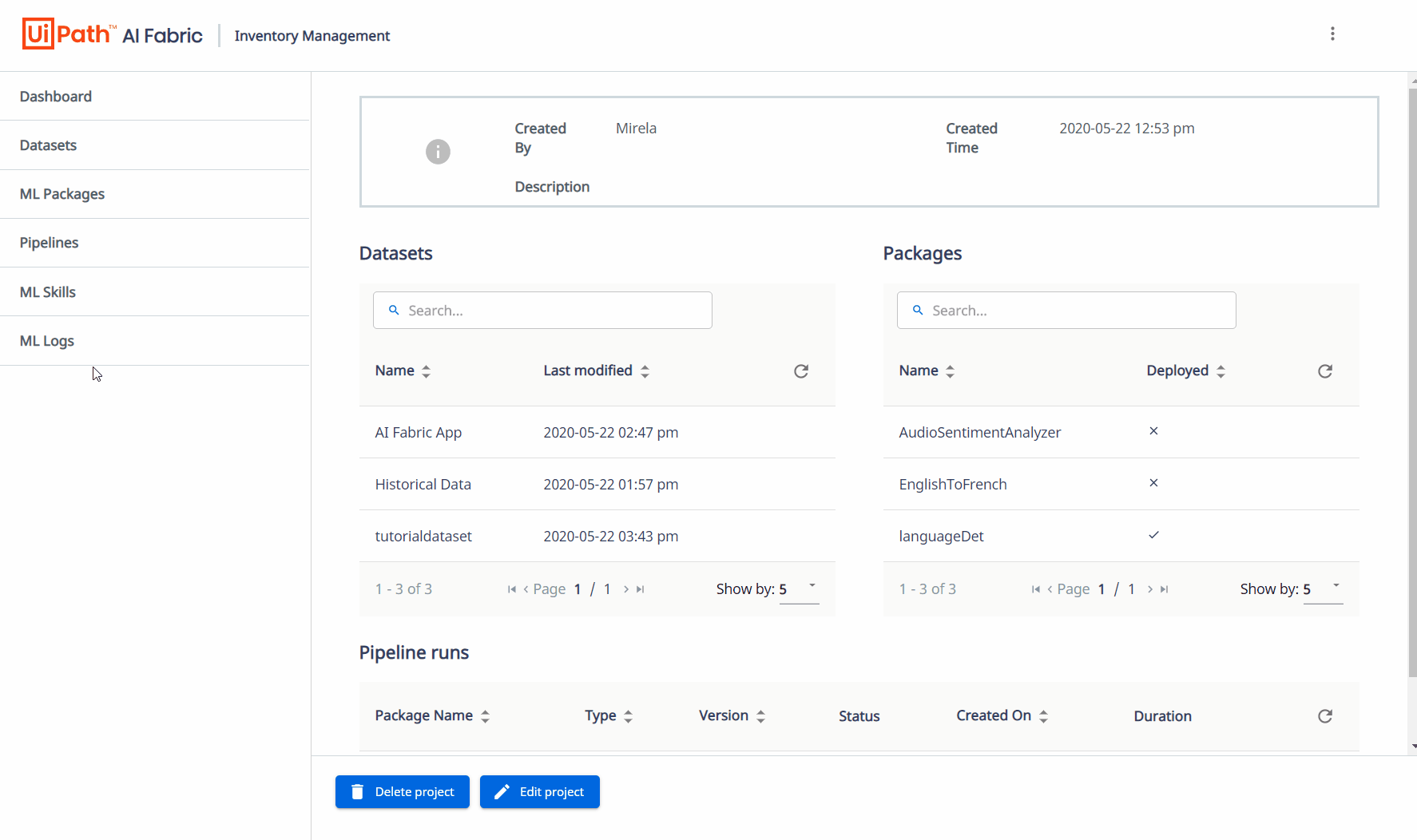Click the search magnifier in Datasets search
This screenshot has height=840, width=1417.
click(393, 310)
